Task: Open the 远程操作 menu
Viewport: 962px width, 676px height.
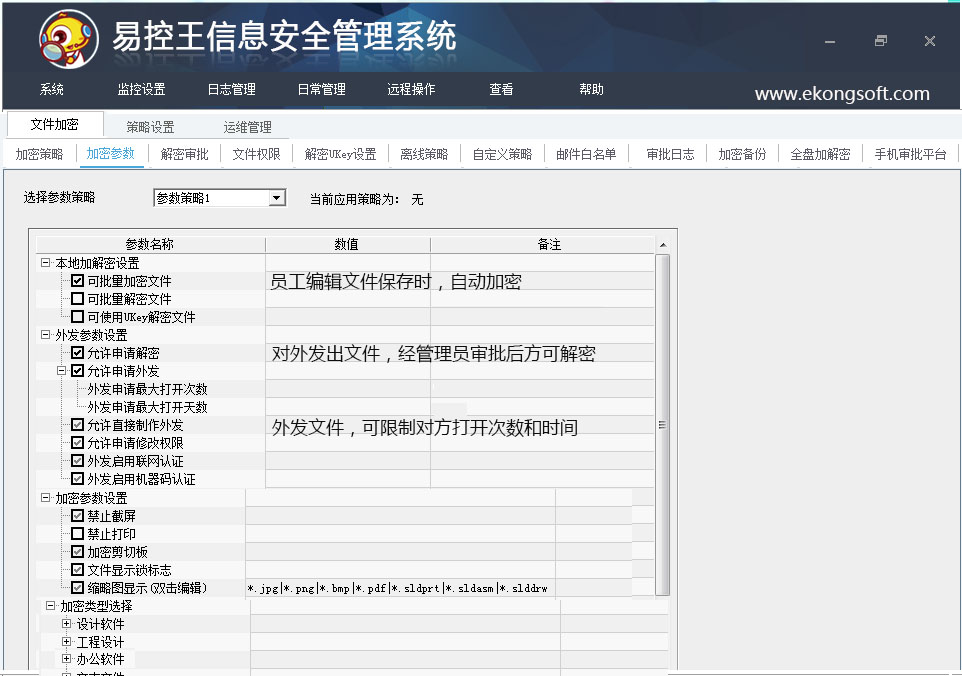Action: pyautogui.click(x=411, y=89)
